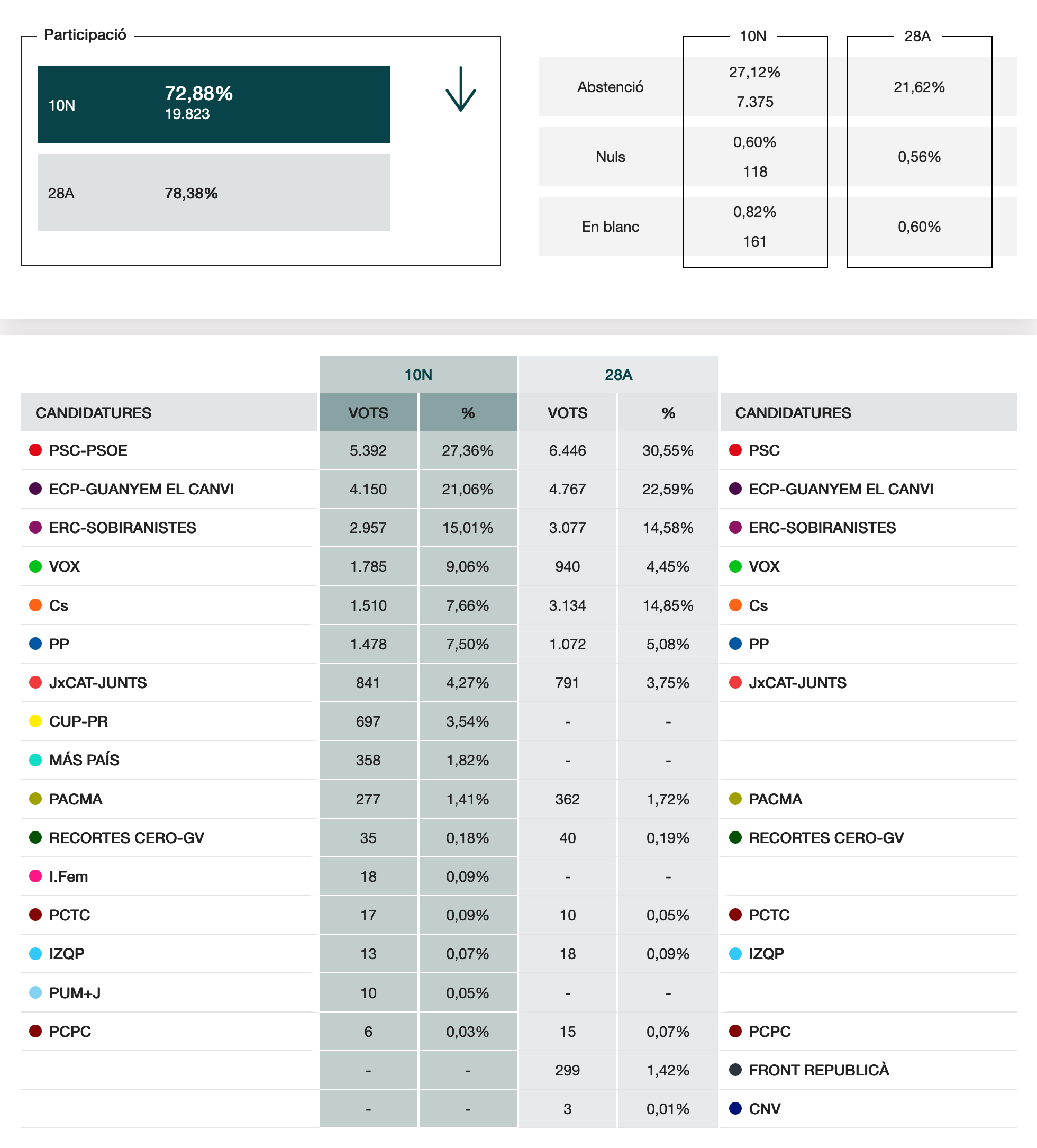This screenshot has height=1148, width=1037.
Task: Click the downward participation arrow icon
Action: pos(460,89)
